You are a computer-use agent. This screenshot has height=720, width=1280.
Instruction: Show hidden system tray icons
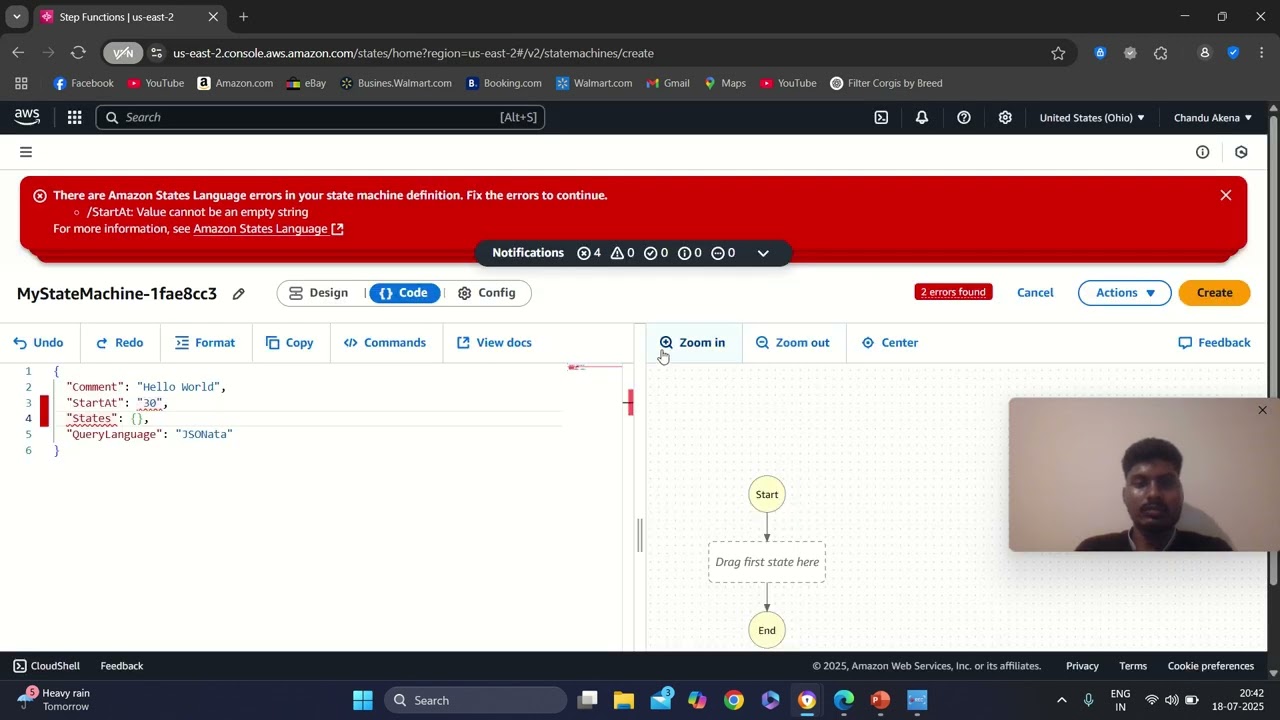click(1062, 700)
